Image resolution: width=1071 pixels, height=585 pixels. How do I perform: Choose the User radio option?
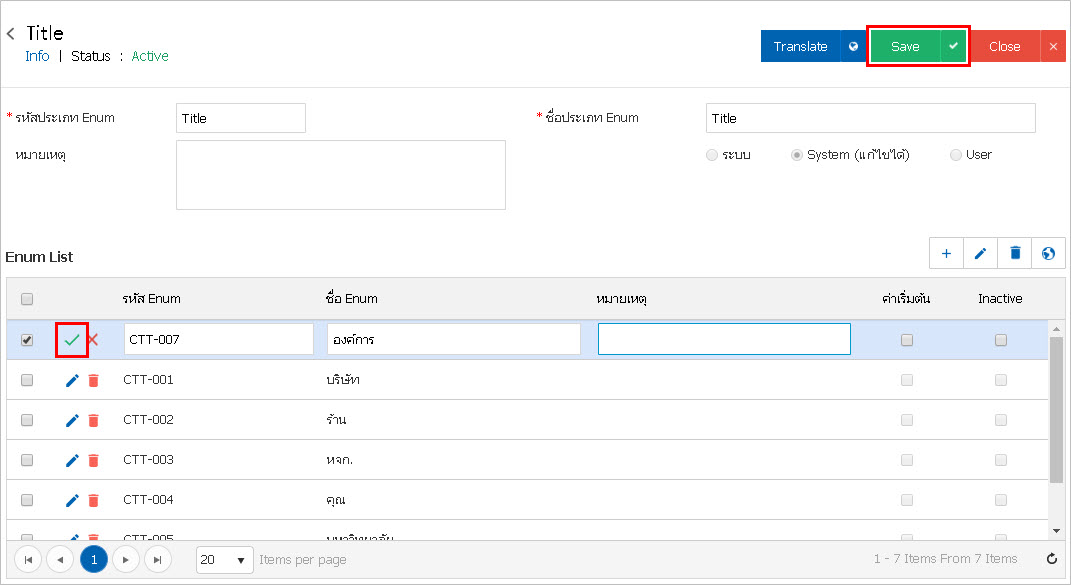(956, 155)
